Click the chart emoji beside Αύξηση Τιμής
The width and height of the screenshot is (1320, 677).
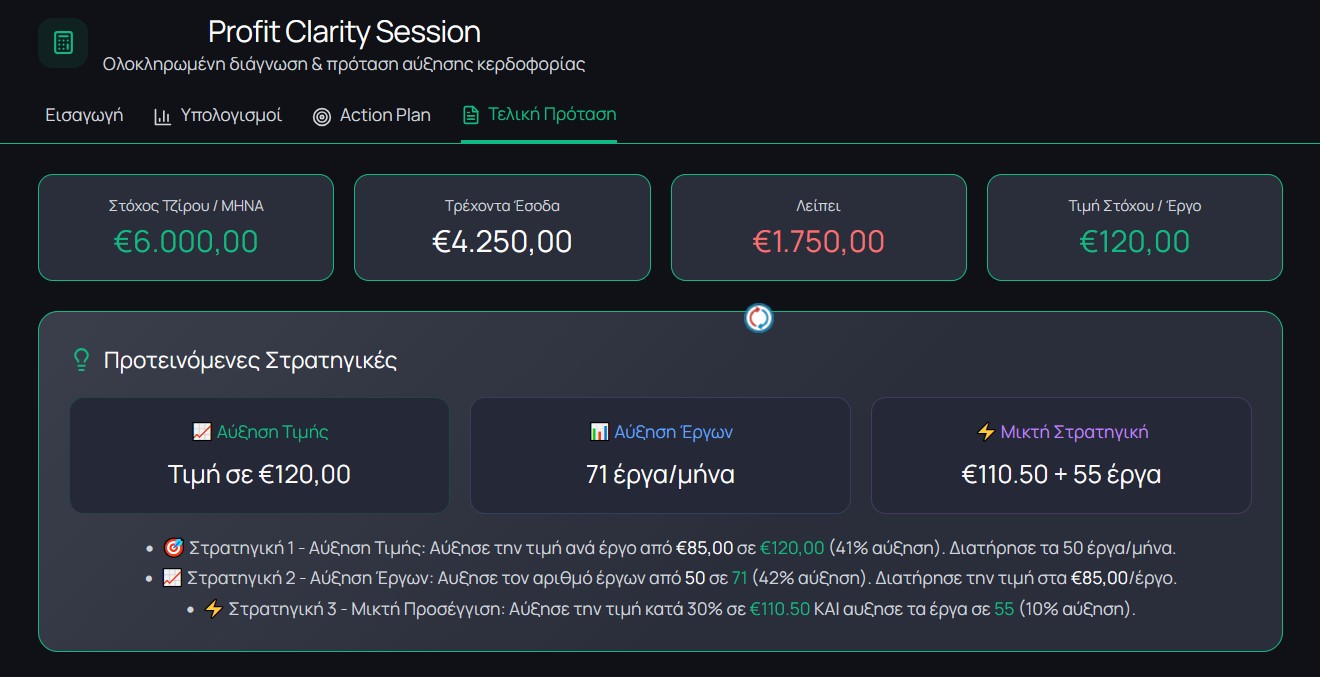click(201, 432)
